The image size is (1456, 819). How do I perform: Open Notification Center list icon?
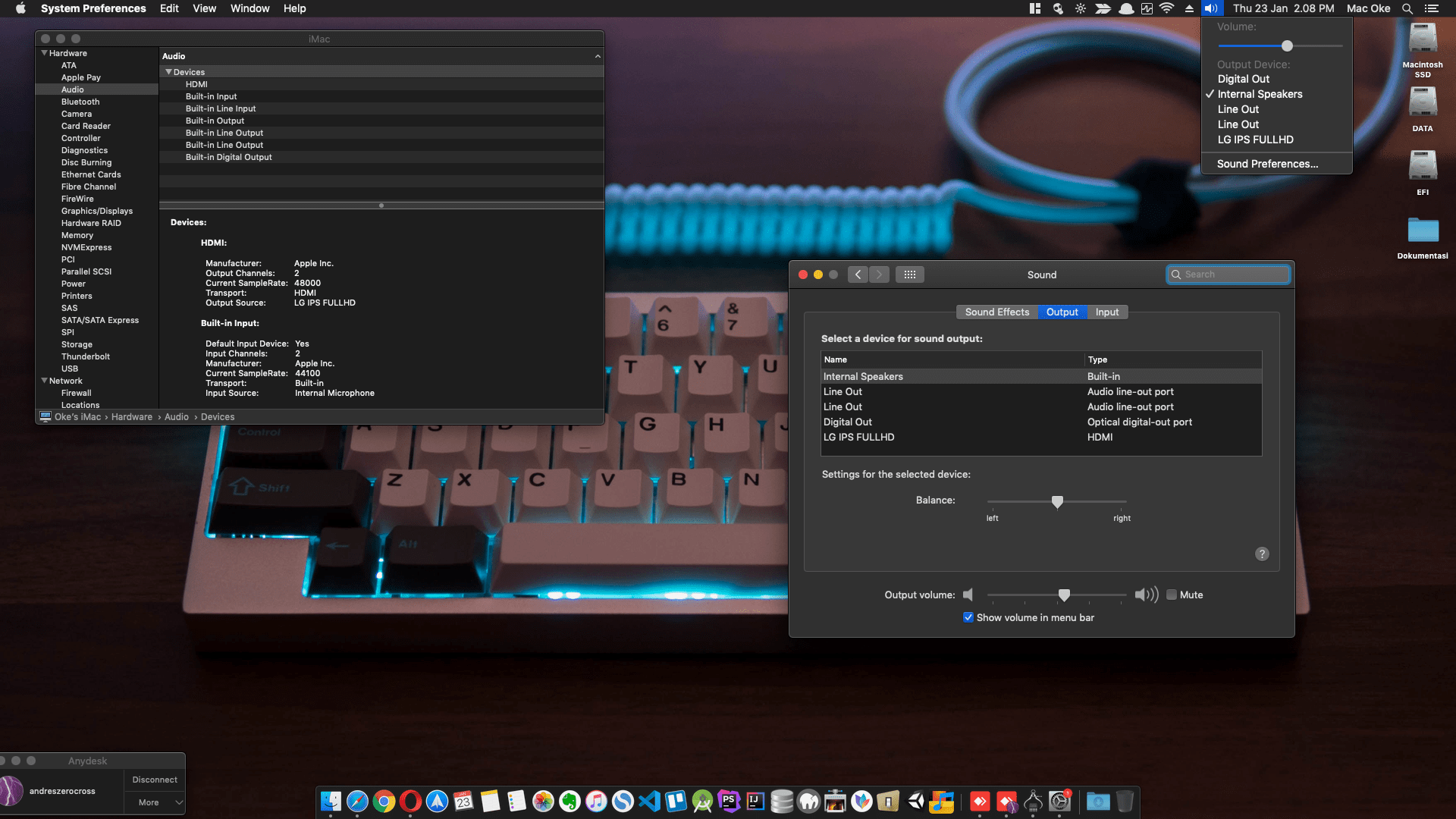point(1432,8)
